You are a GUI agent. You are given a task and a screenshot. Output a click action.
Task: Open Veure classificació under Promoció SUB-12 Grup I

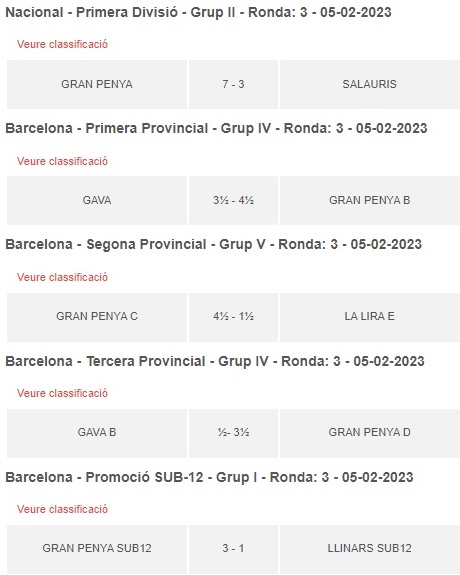[x=62, y=509]
